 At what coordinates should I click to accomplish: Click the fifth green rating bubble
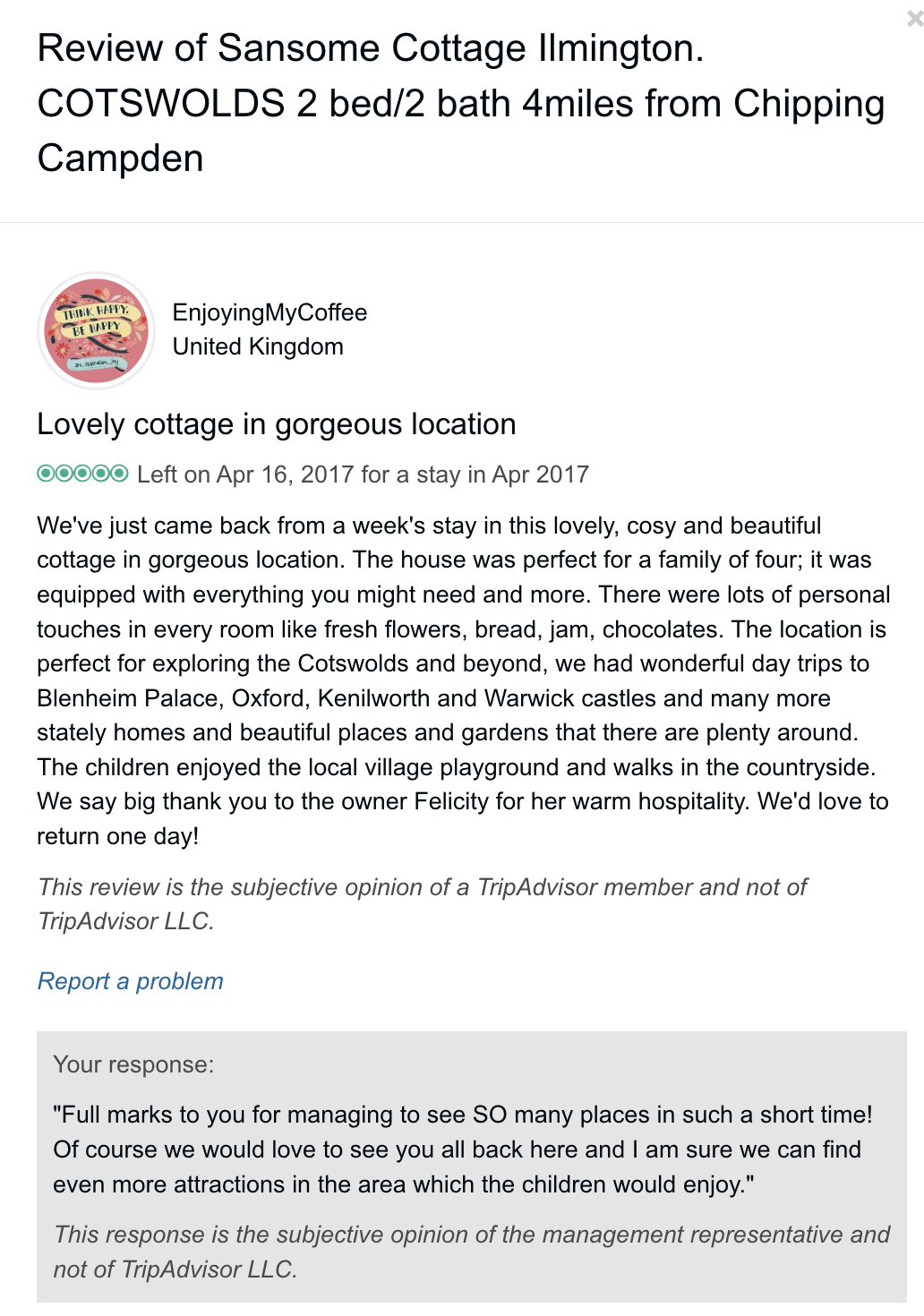(x=119, y=473)
